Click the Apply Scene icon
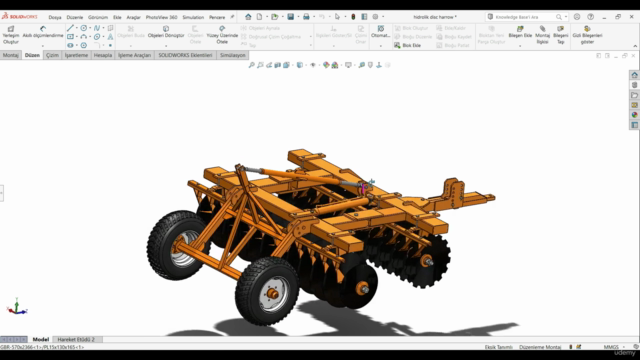Image resolution: width=640 pixels, height=360 pixels. coord(335,65)
